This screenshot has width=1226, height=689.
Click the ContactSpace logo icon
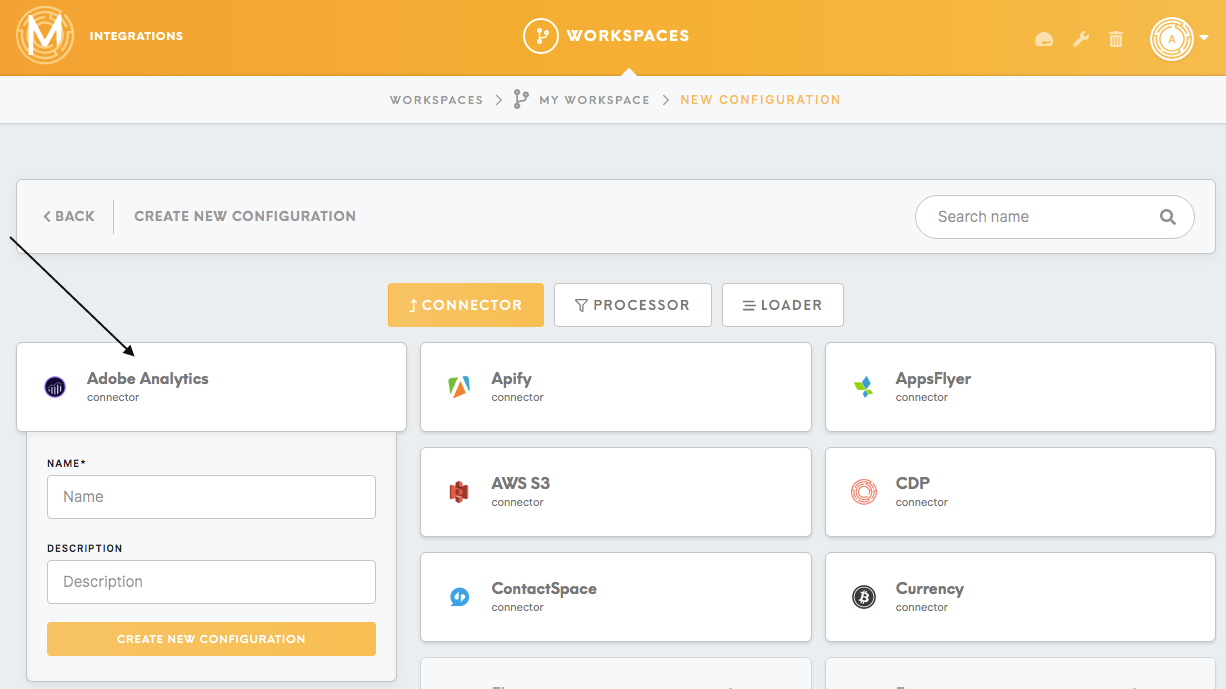coord(459,597)
